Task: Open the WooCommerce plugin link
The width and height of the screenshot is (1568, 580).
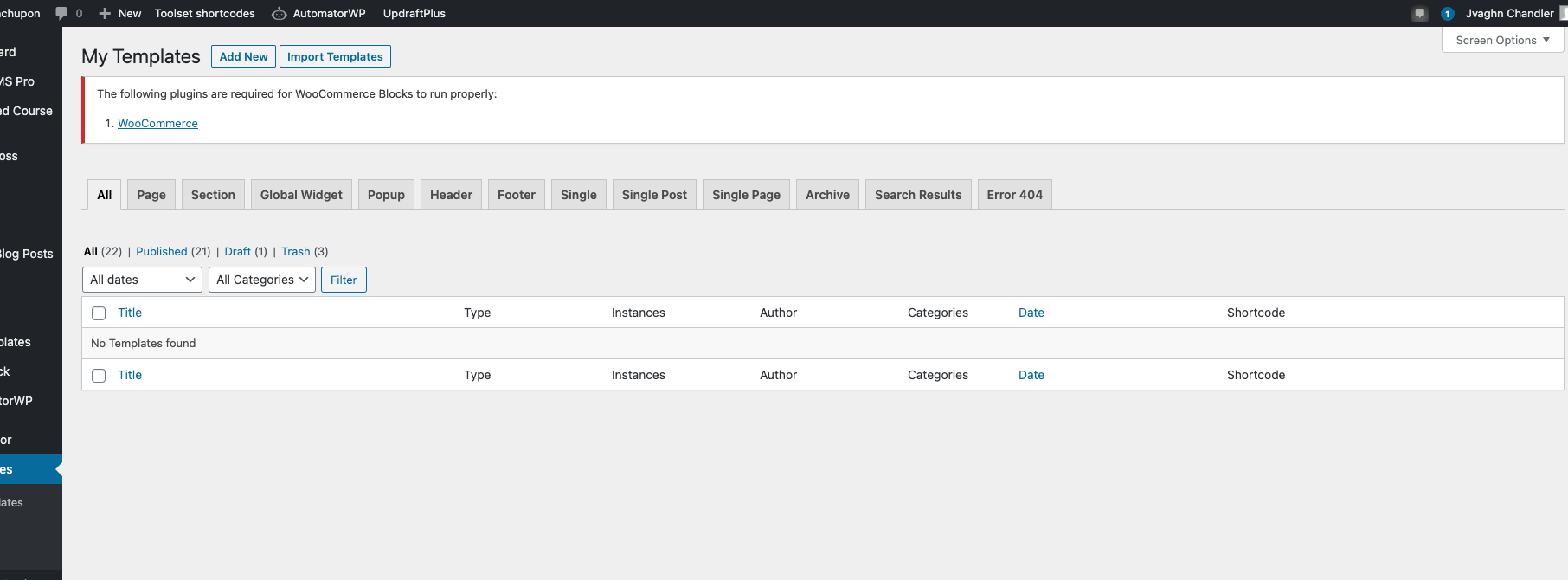Action: pyautogui.click(x=157, y=124)
